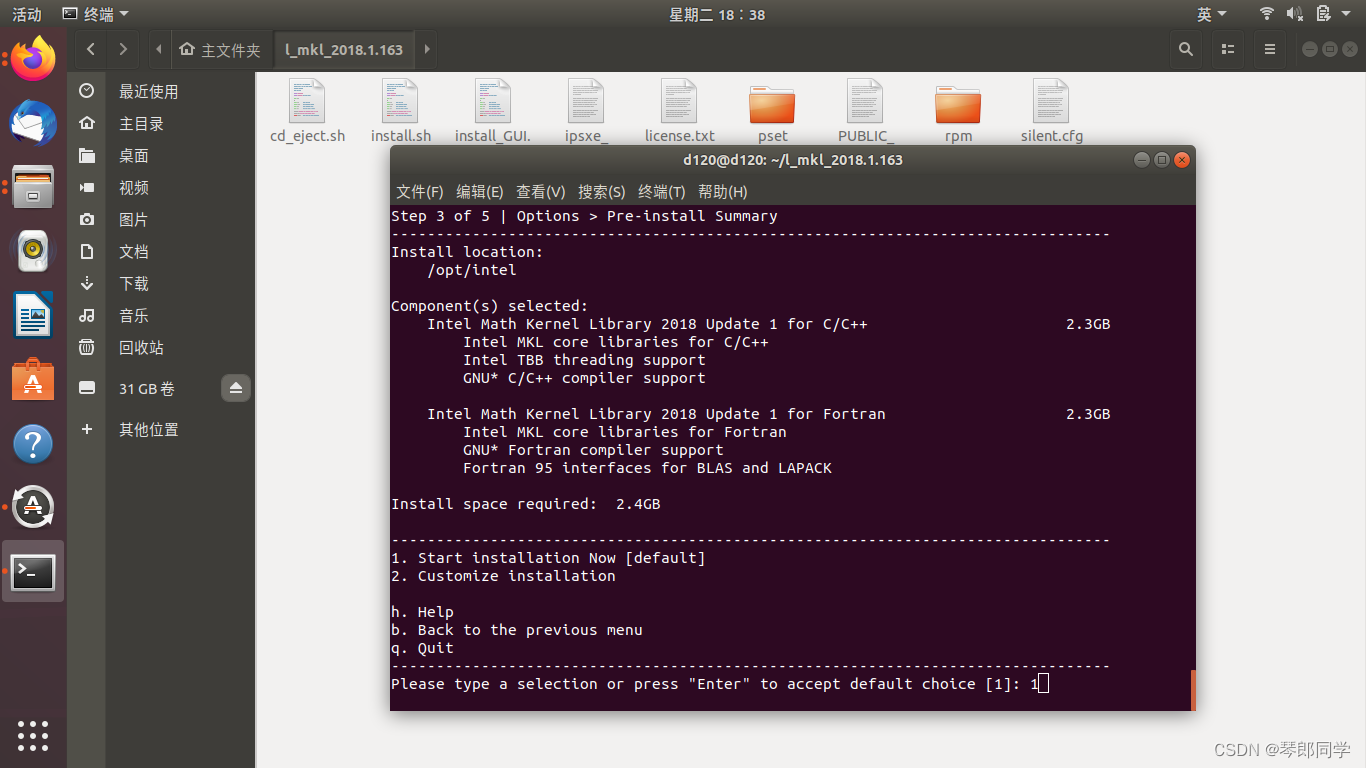Image resolution: width=1366 pixels, height=768 pixels.
Task: Open the terminal Edit menu 编辑(E)
Action: click(479, 191)
